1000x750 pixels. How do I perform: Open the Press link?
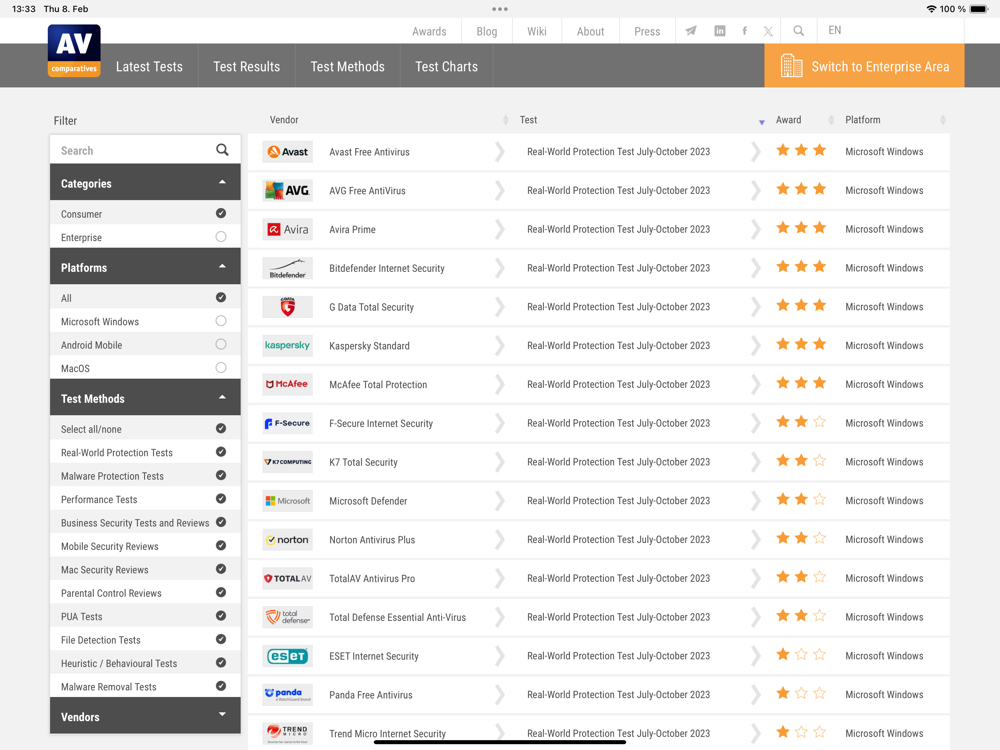(x=647, y=31)
